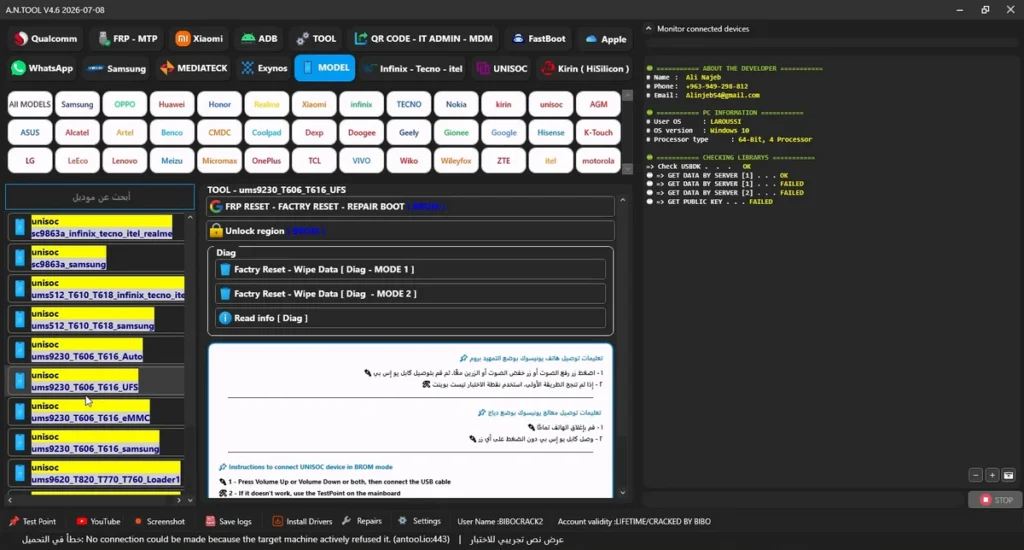1024x550 pixels.
Task: Run the Unlock region operation
Action: (411, 231)
